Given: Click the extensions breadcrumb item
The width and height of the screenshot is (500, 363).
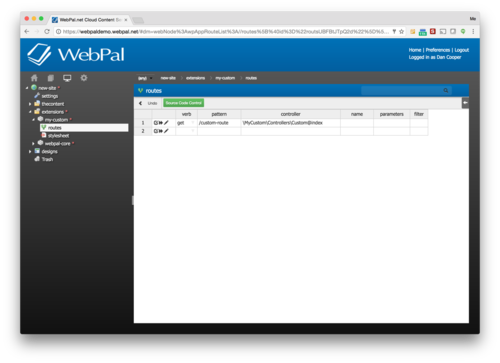Looking at the screenshot, I should [195, 78].
